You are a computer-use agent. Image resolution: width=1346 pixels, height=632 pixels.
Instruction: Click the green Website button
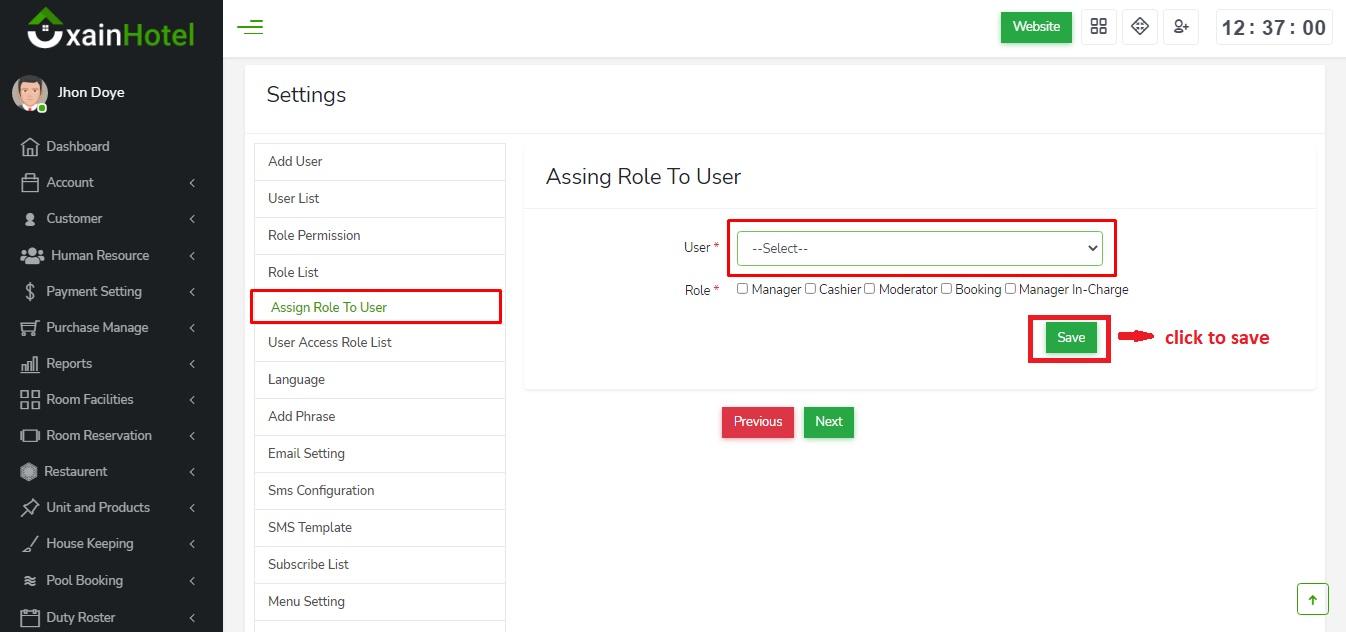coord(1035,27)
